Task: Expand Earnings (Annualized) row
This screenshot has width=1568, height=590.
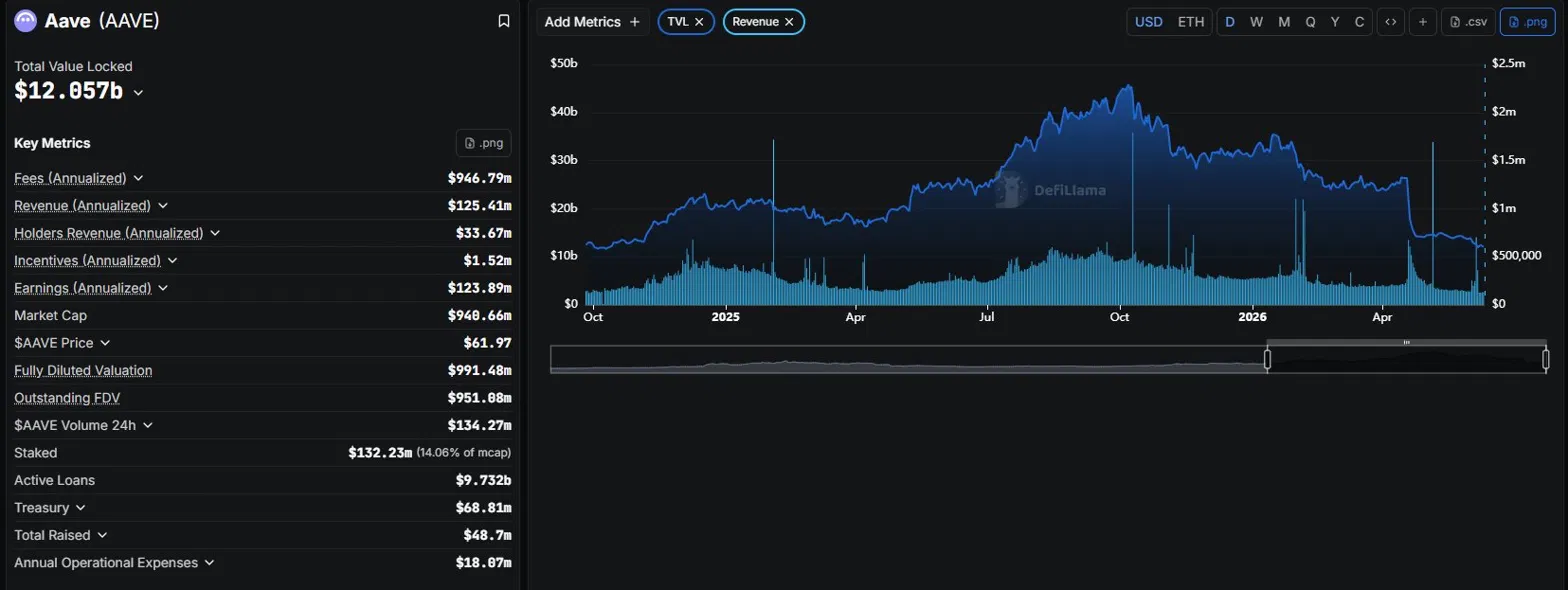Action: tap(163, 288)
